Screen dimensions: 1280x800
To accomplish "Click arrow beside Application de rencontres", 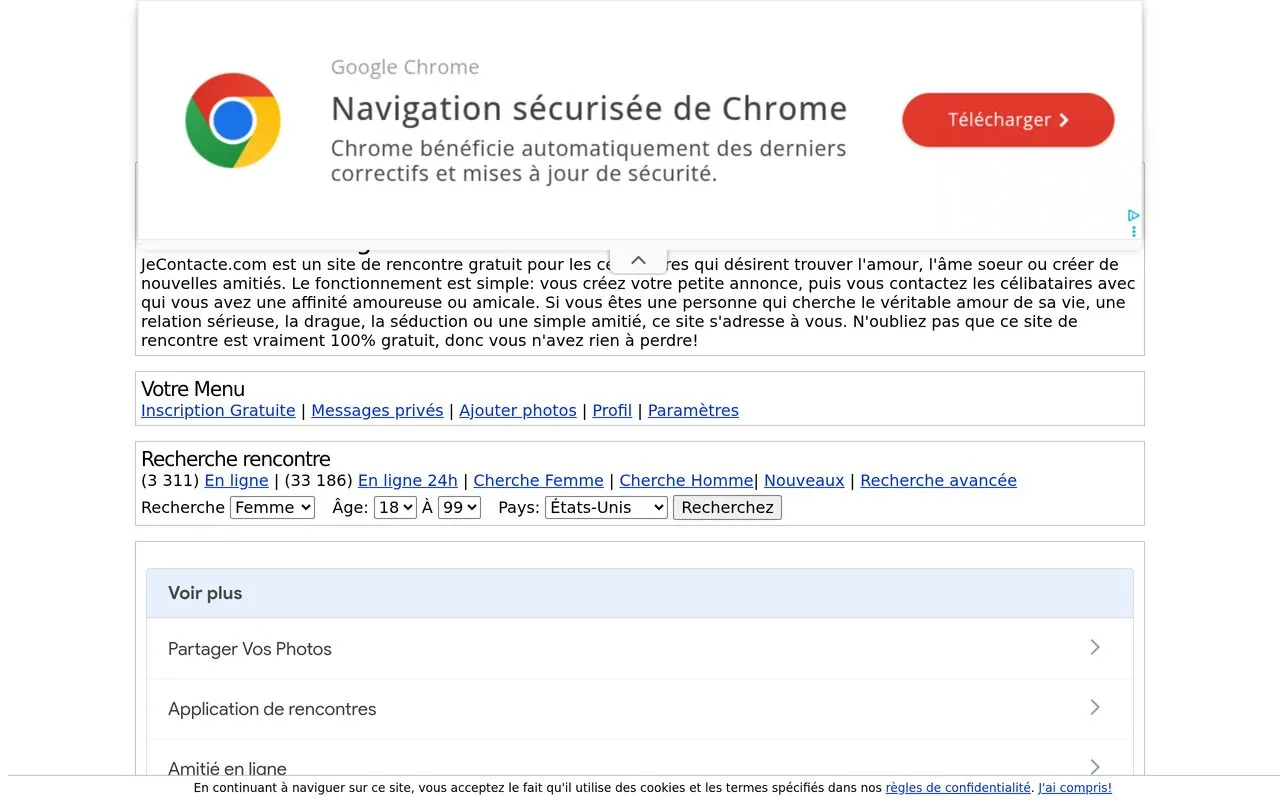I will [x=1095, y=708].
